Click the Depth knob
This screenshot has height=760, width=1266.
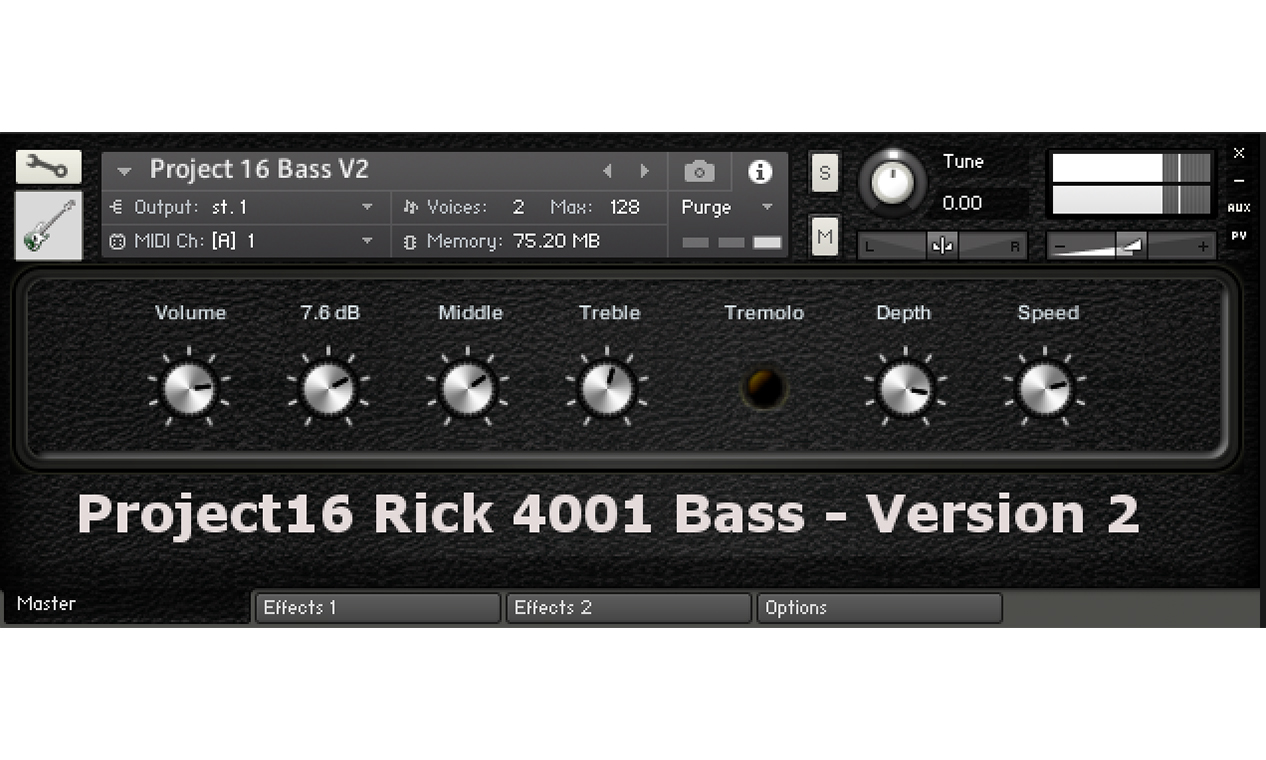click(x=905, y=388)
